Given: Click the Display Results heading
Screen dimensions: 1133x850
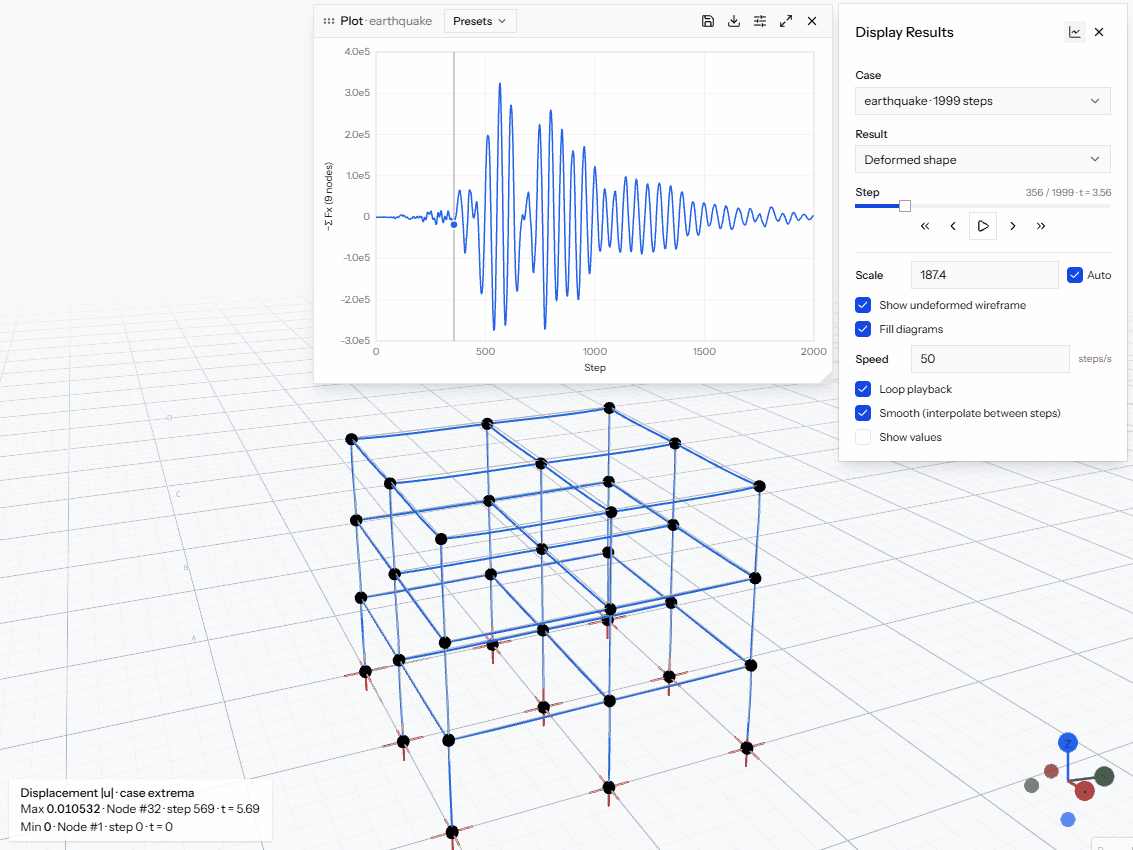Looking at the screenshot, I should pos(904,32).
